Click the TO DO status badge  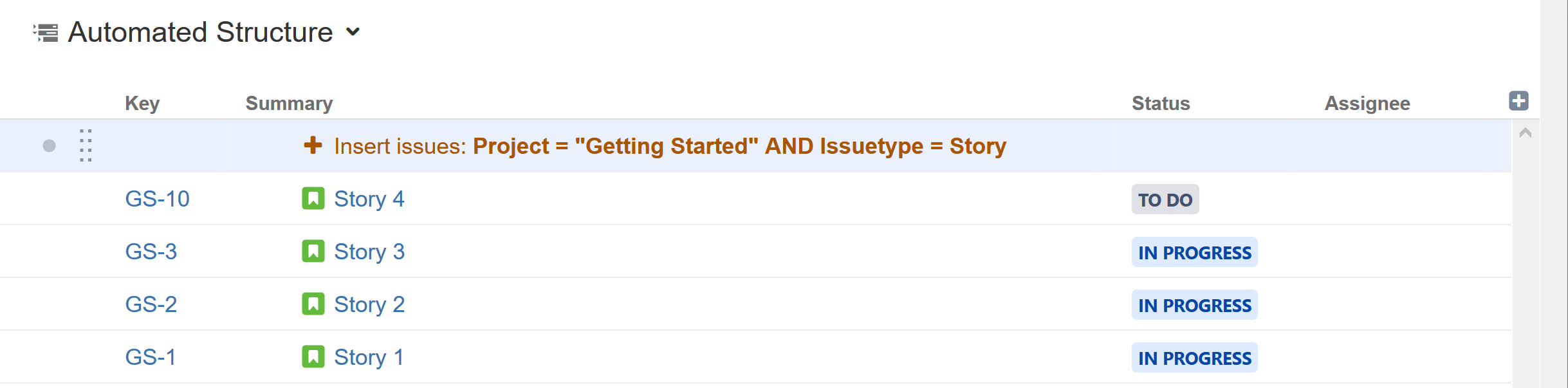(x=1165, y=199)
